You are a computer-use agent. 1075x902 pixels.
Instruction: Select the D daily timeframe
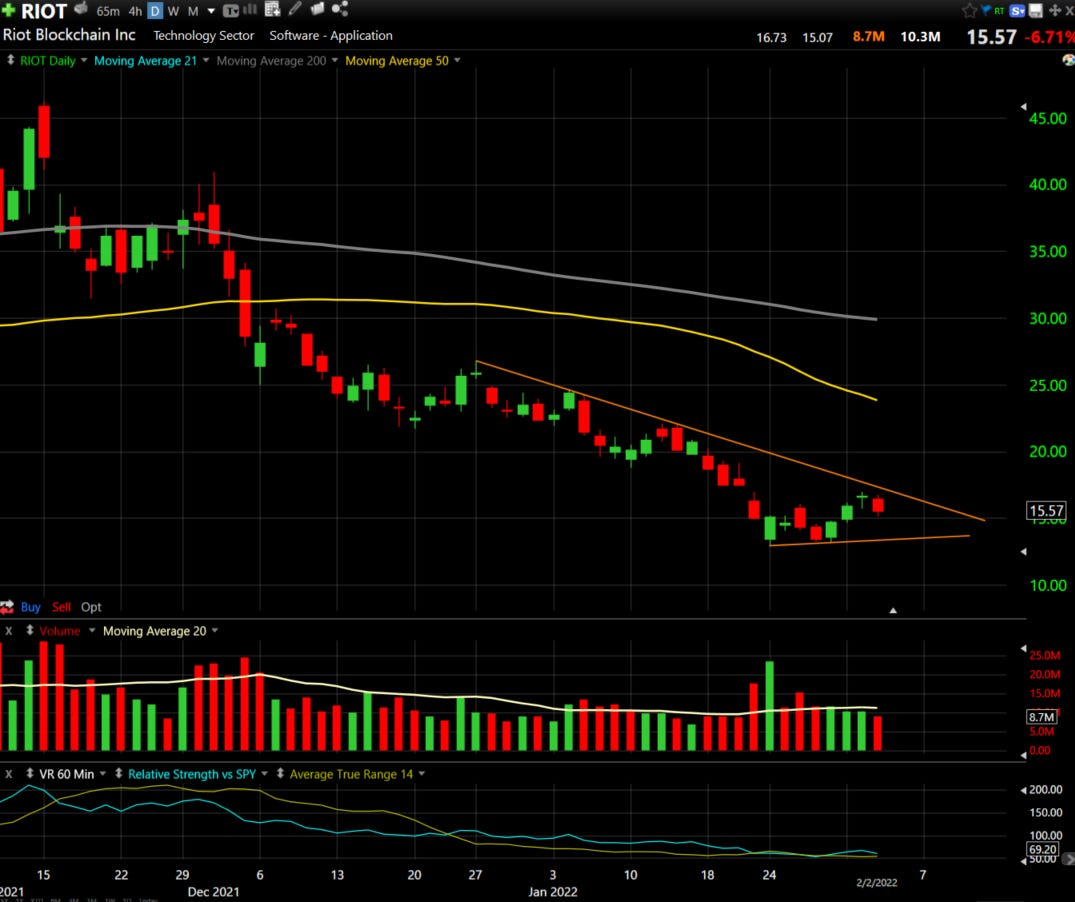(x=155, y=11)
